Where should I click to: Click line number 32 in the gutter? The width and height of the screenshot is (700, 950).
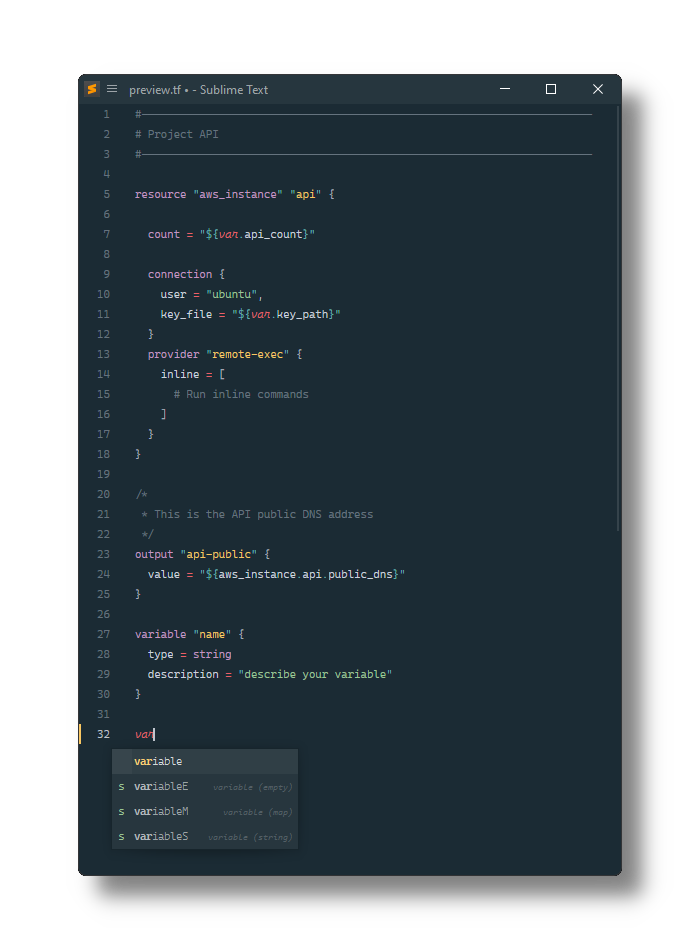(104, 734)
